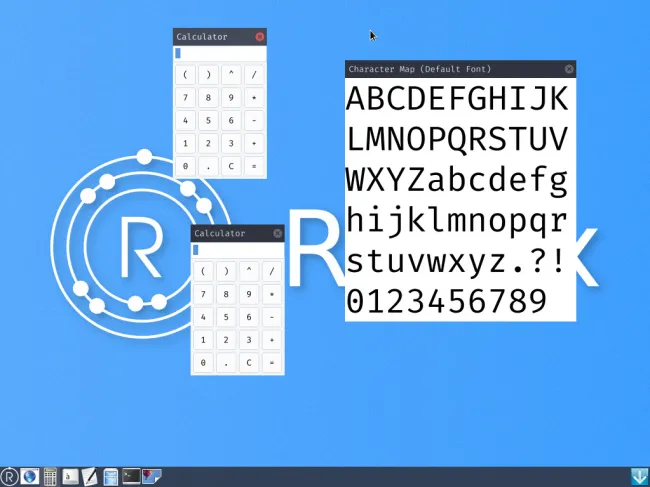Click caret (^) in the upper Calculator

231,75
